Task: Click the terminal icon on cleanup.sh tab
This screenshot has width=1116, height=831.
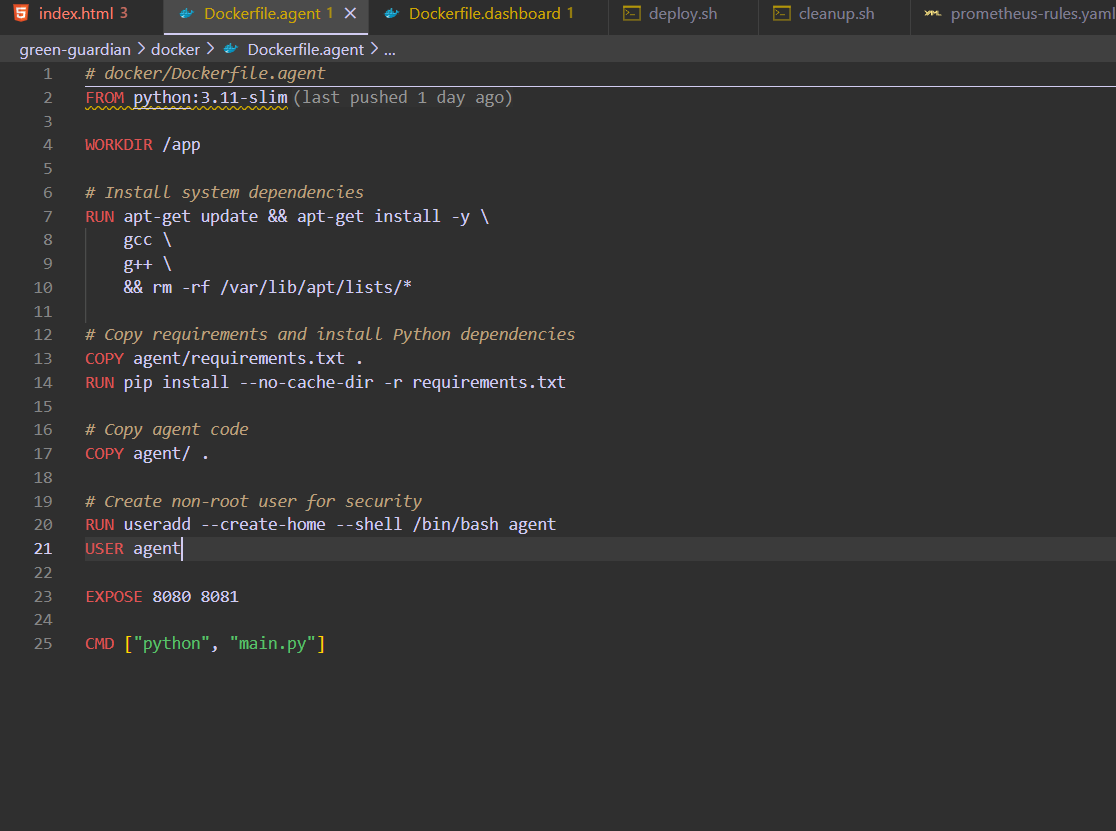Action: point(781,14)
